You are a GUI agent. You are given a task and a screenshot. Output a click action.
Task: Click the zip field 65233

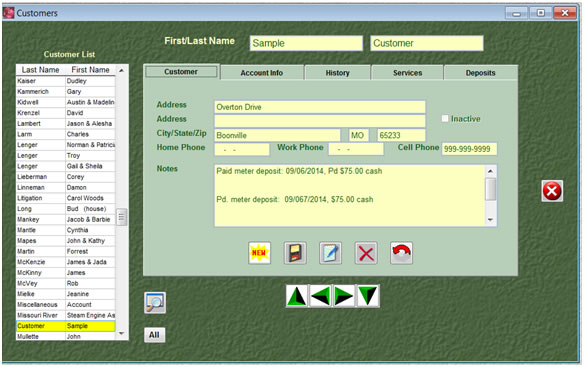401,135
